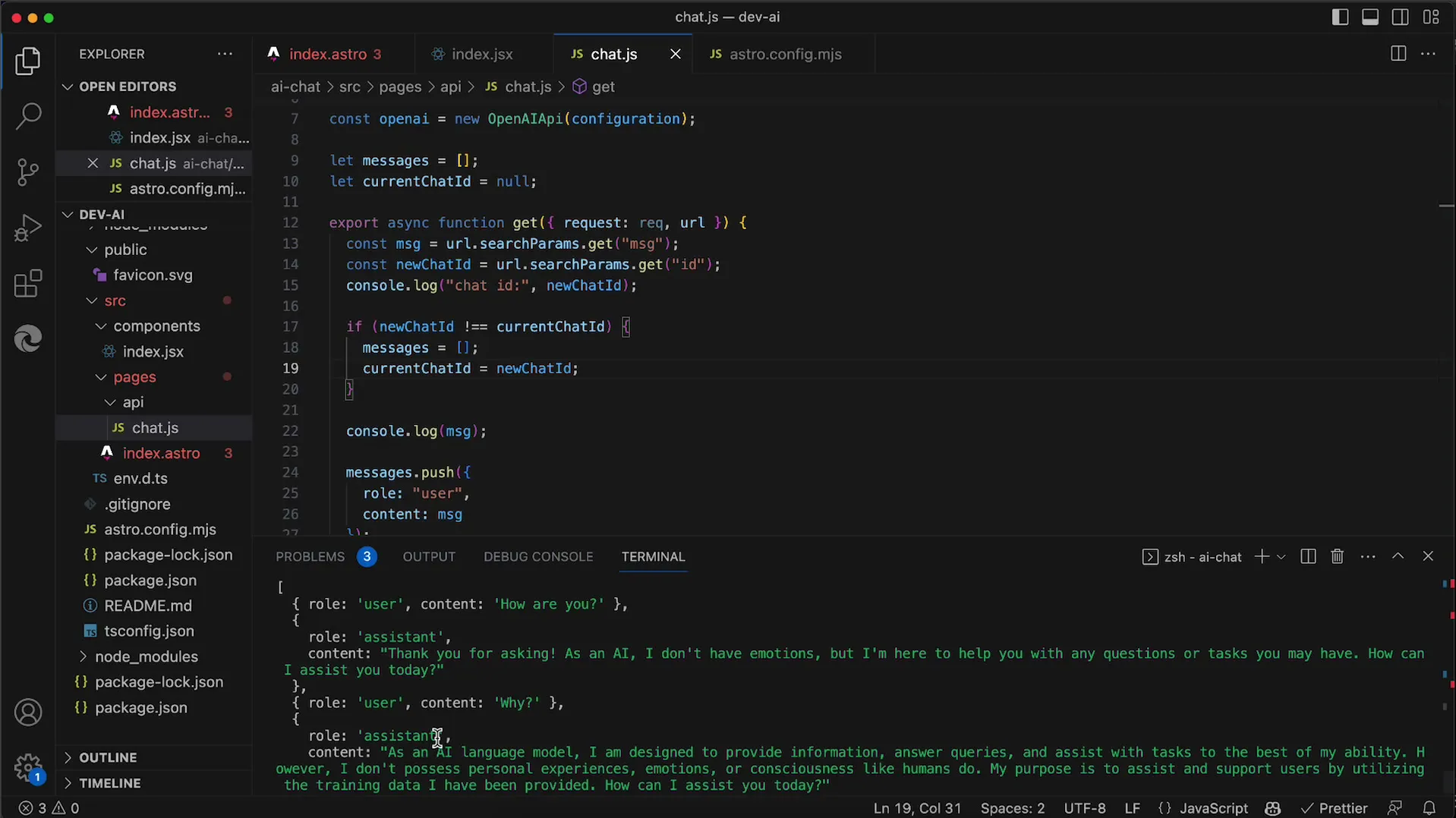The width and height of the screenshot is (1456, 818).
Task: Close chat.js in Open Editors list
Action: [x=93, y=163]
